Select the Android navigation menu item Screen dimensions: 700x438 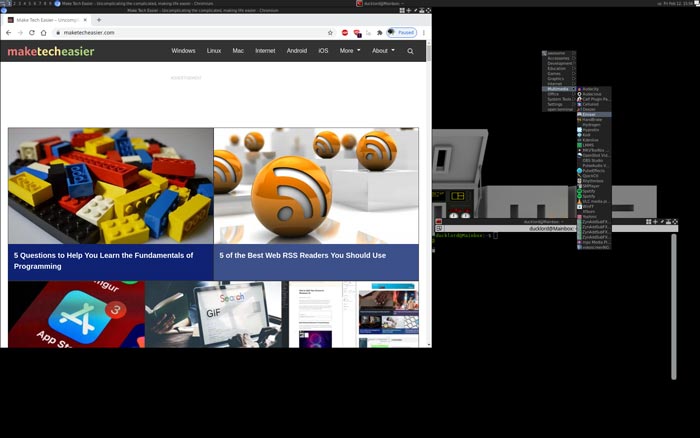point(296,51)
